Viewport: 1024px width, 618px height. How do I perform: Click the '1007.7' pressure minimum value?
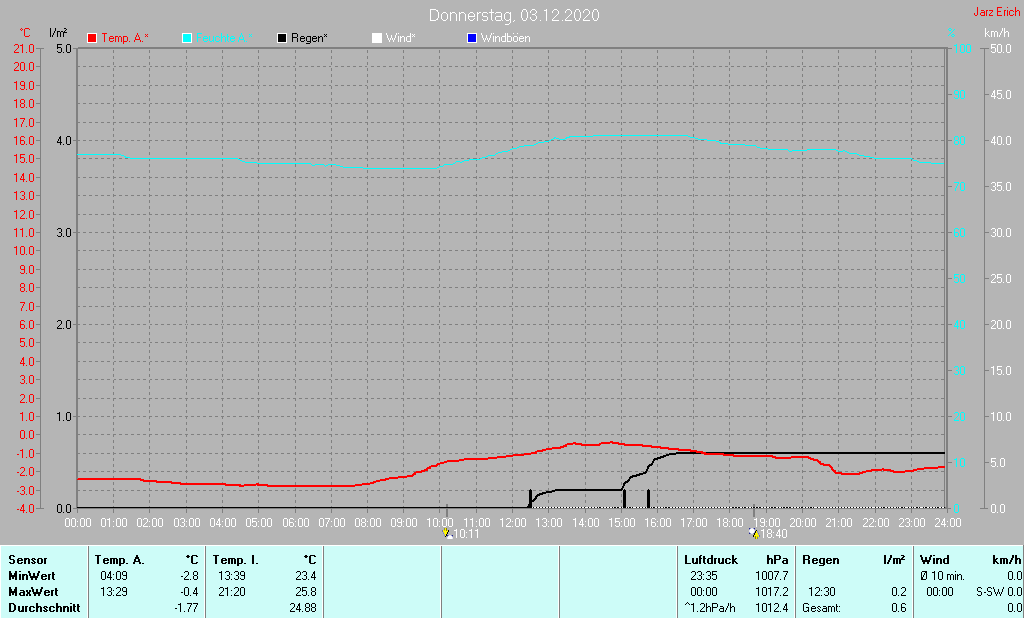(x=772, y=576)
